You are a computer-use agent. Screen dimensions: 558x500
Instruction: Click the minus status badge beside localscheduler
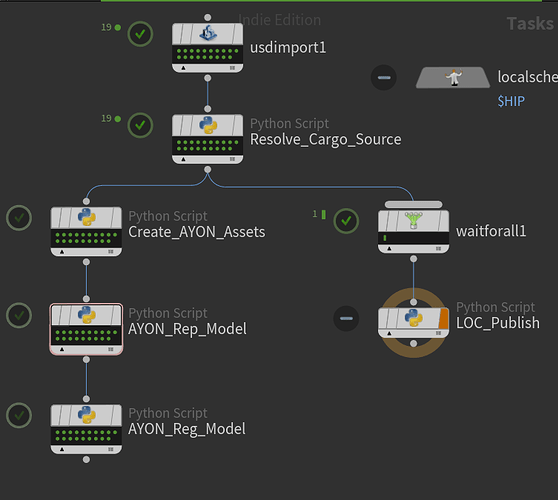coord(384,78)
